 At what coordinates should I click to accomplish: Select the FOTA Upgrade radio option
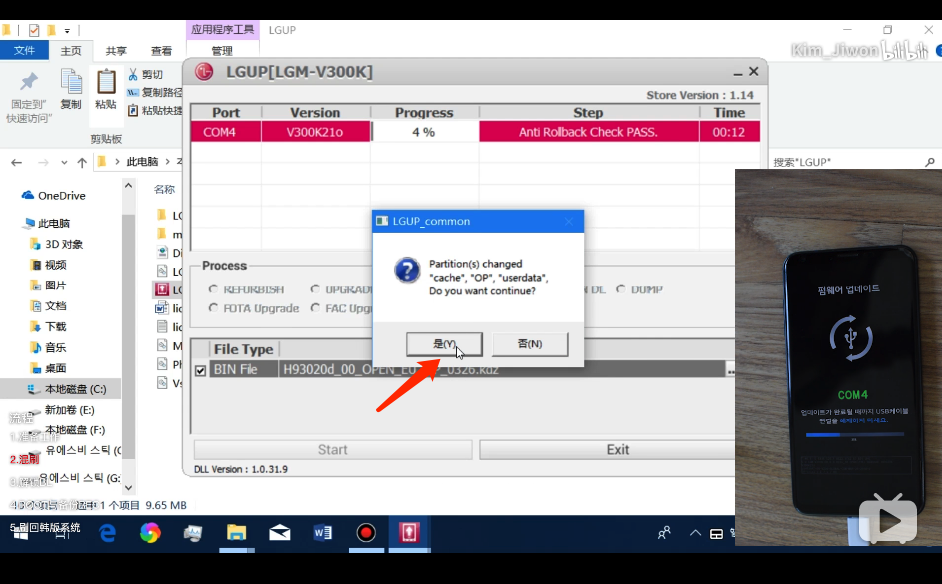[x=213, y=308]
